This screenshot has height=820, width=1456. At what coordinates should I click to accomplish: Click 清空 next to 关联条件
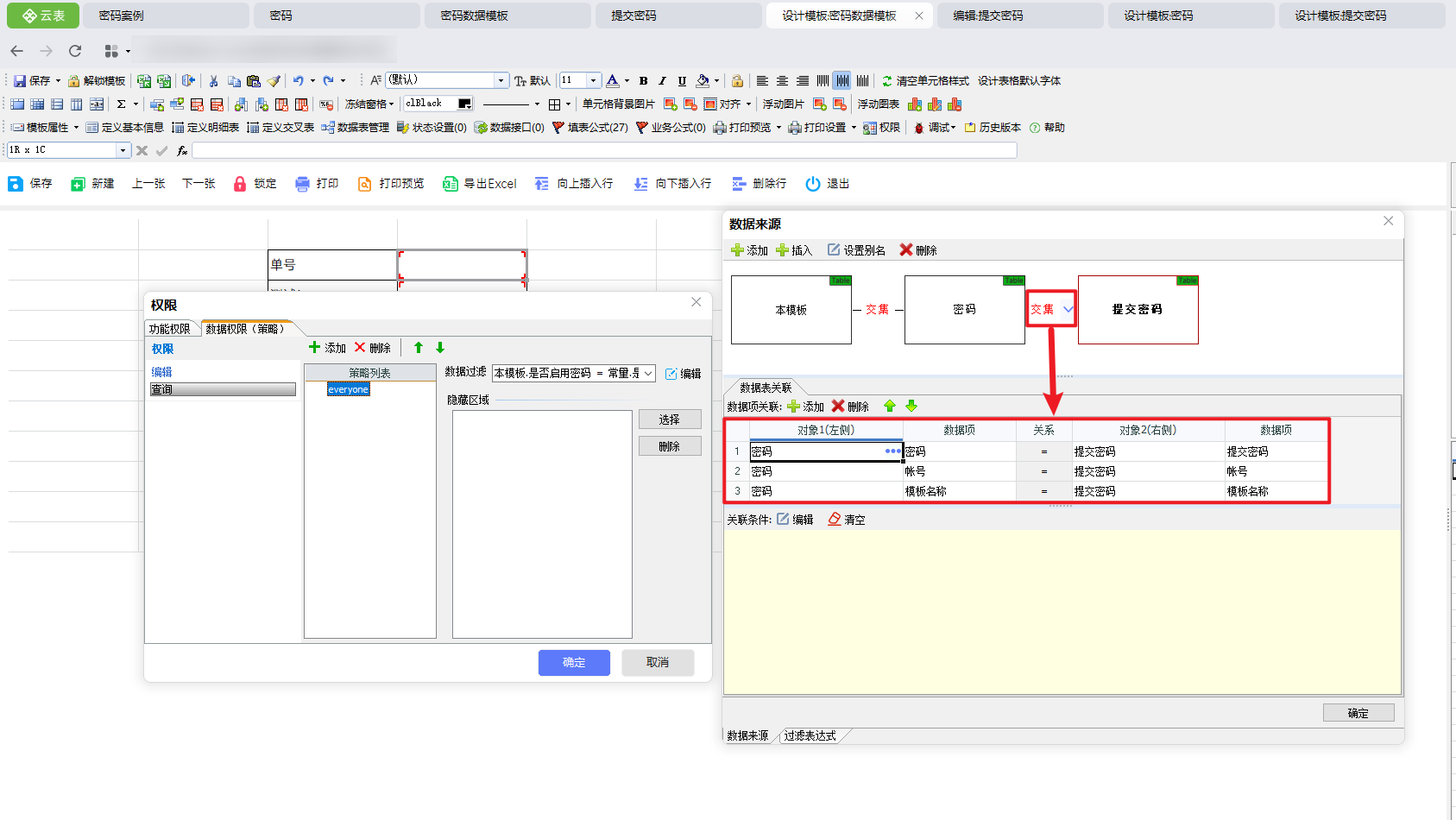pyautogui.click(x=847, y=520)
